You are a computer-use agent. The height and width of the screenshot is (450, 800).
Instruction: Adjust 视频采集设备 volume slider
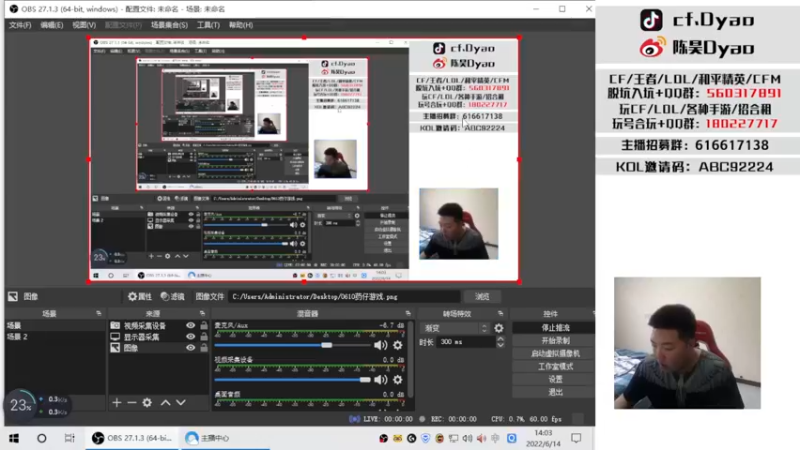(x=365, y=380)
